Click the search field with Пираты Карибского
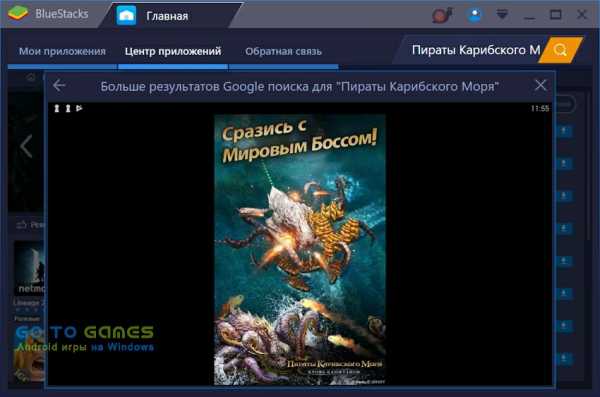Viewport: 600px width, 397px height. [474, 50]
